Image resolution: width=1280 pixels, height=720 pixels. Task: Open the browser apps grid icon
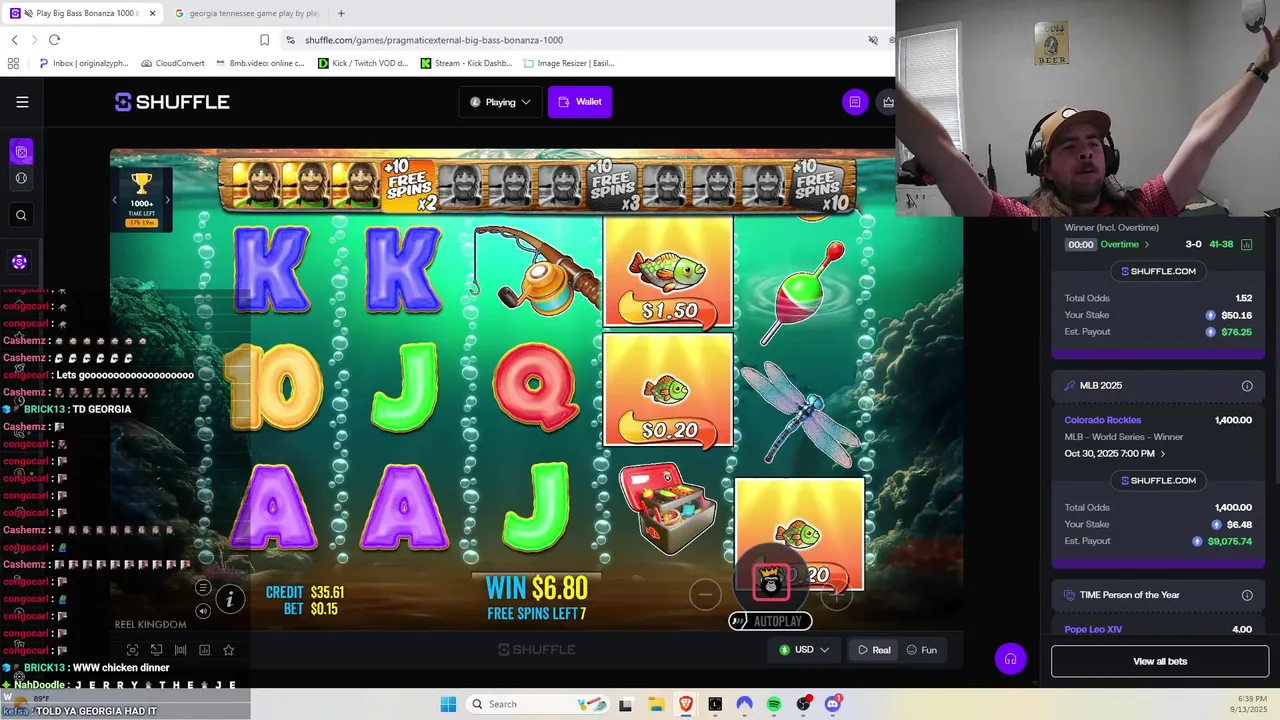click(13, 63)
